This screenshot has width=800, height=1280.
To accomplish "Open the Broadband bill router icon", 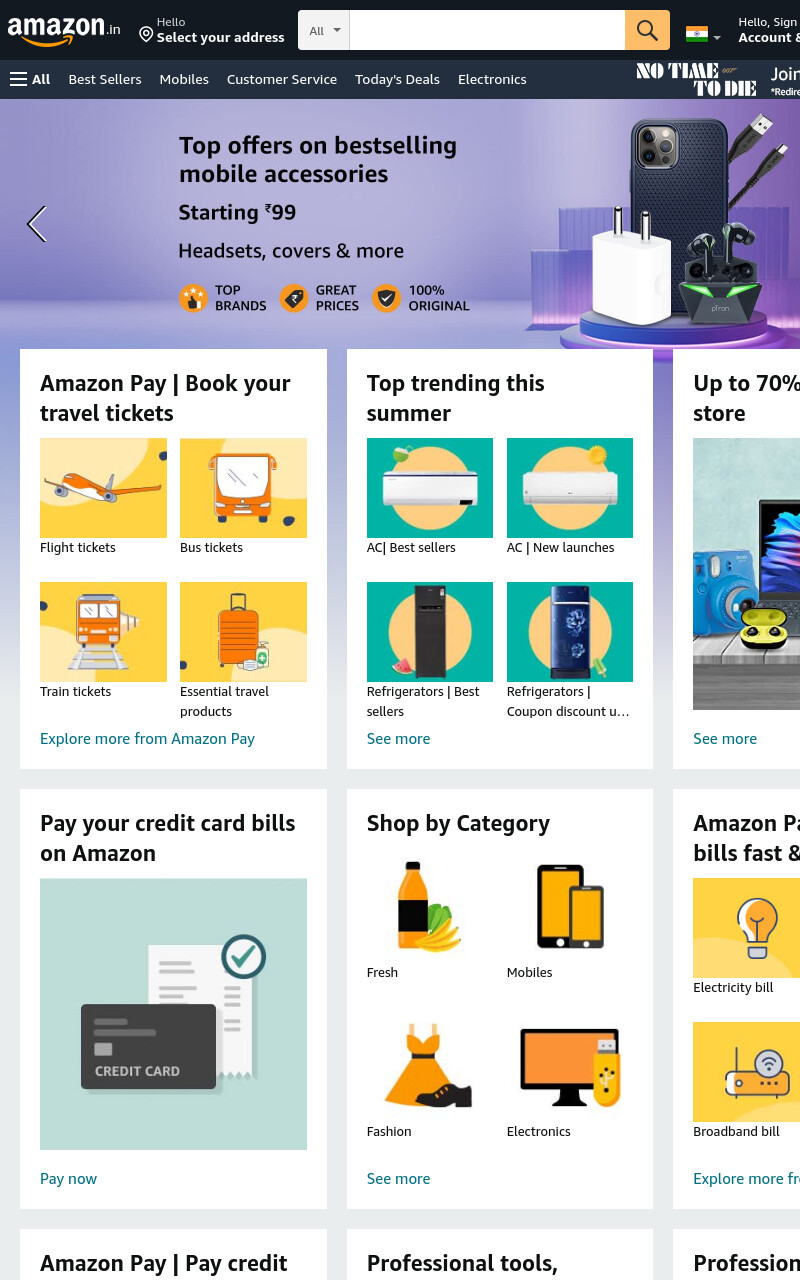I will (747, 1072).
